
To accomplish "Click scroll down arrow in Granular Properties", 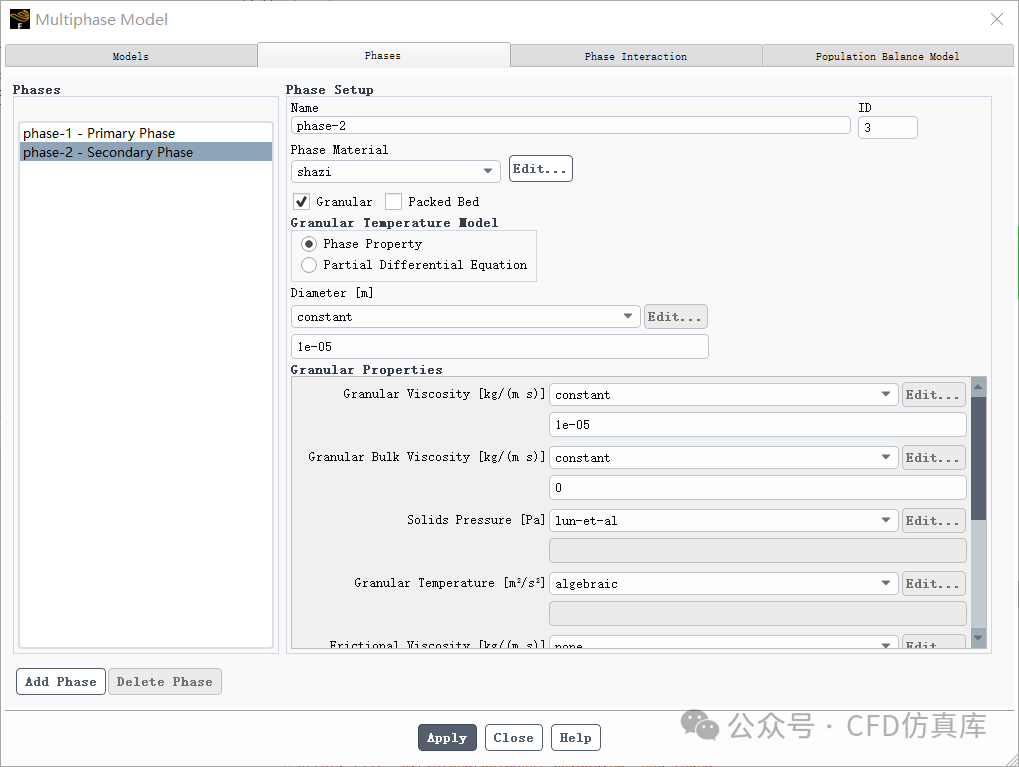I will pyautogui.click(x=978, y=638).
